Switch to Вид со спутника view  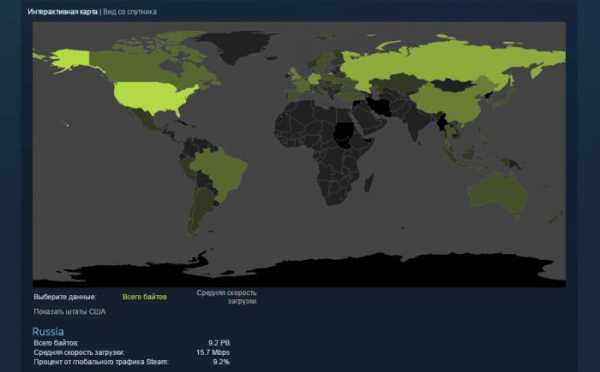(x=130, y=12)
